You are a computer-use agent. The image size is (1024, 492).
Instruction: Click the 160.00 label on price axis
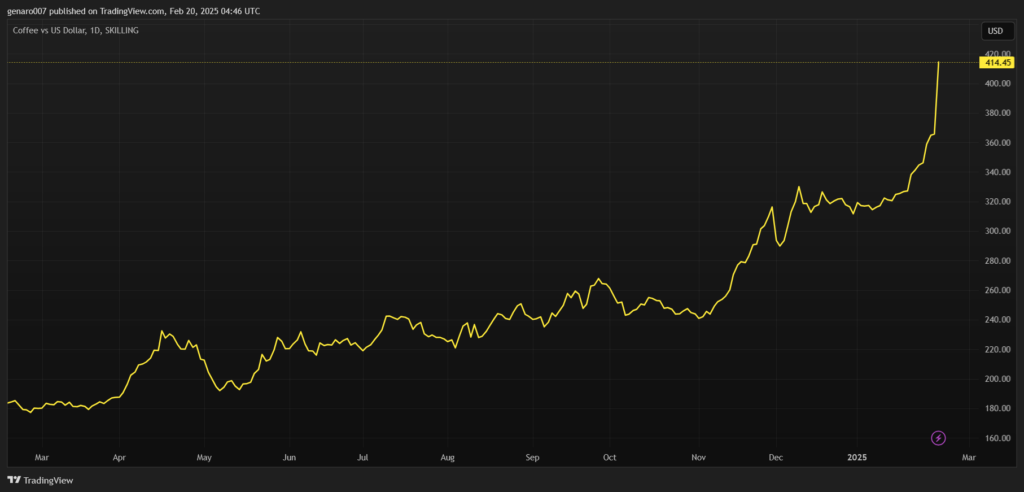coord(994,438)
